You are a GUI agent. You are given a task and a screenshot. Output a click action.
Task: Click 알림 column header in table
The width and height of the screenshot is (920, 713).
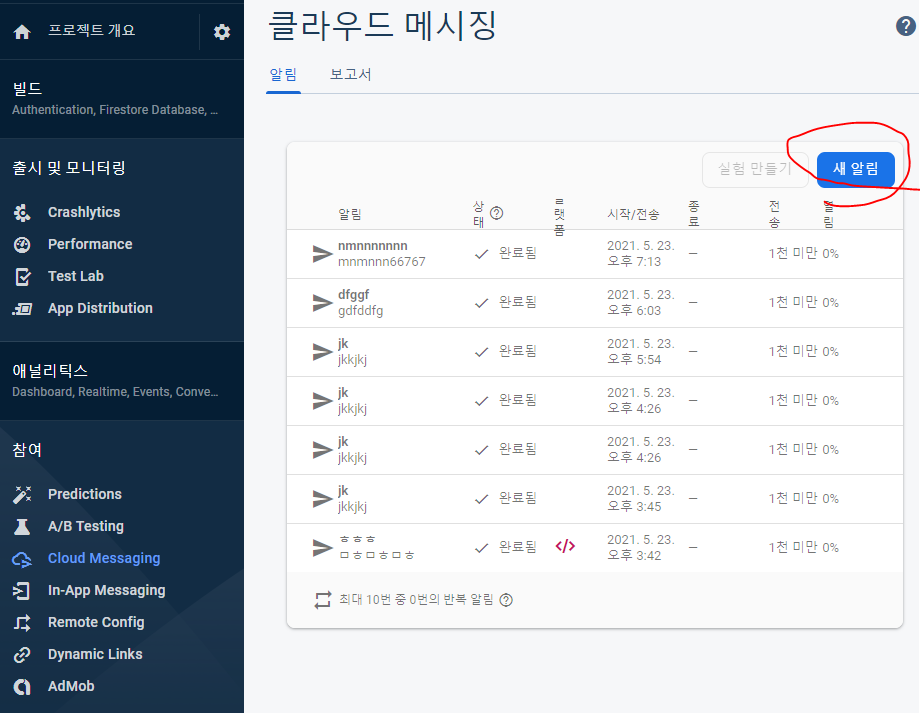tap(350, 215)
